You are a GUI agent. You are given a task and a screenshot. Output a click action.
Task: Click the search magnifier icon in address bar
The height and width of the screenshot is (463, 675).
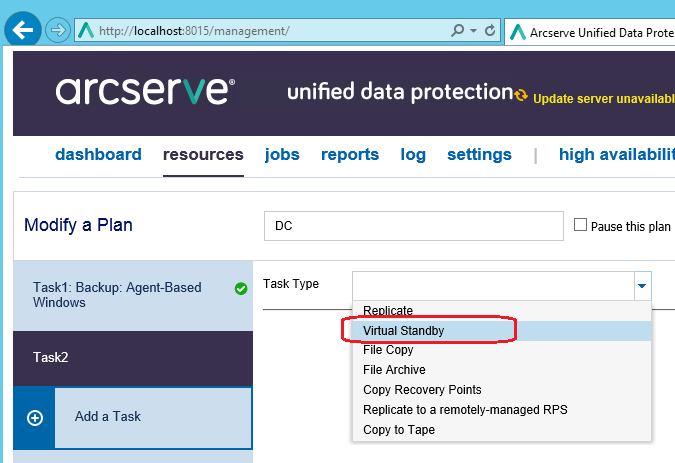[458, 30]
